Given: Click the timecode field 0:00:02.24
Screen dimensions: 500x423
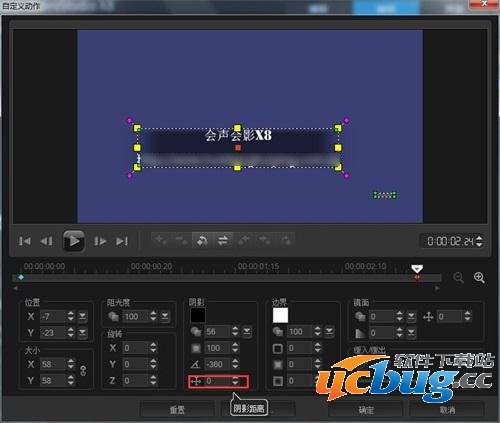Looking at the screenshot, I should tap(450, 241).
